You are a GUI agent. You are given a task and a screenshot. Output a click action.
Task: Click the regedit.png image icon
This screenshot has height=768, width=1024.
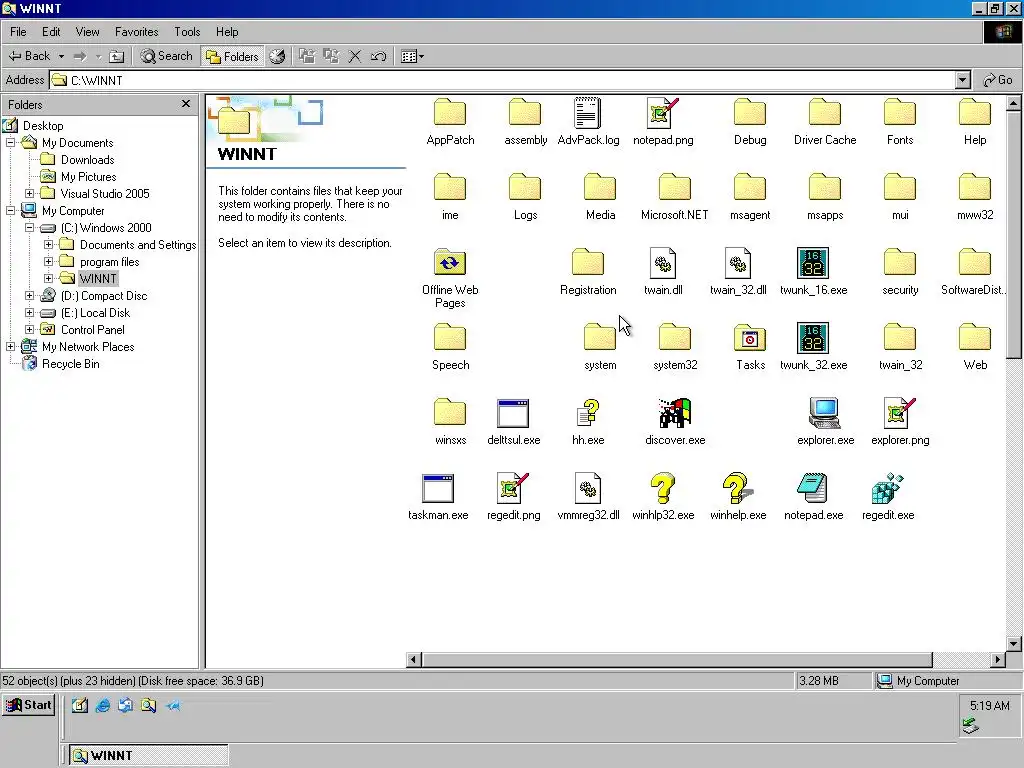513,488
